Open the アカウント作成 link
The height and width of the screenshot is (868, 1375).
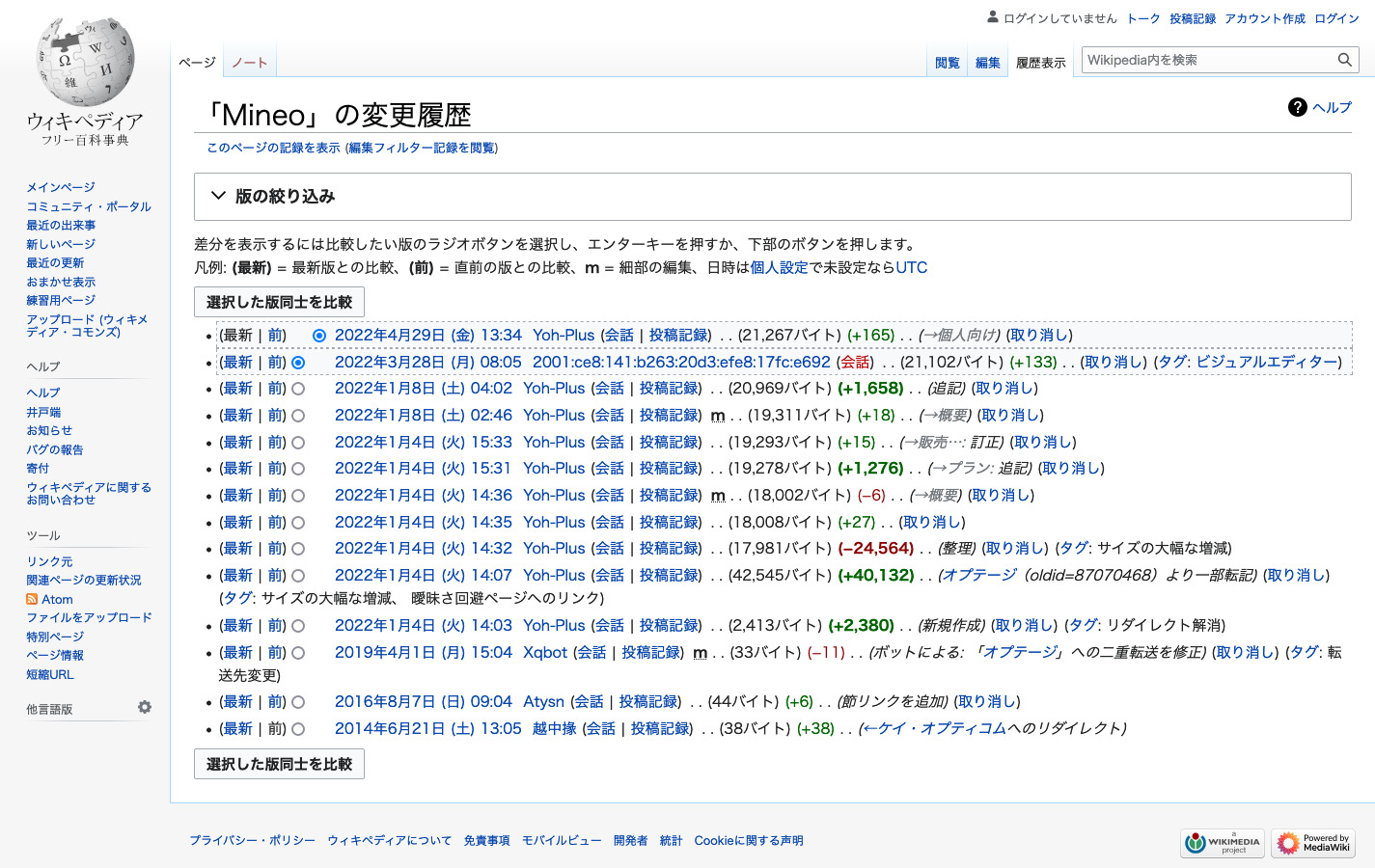pyautogui.click(x=1264, y=18)
